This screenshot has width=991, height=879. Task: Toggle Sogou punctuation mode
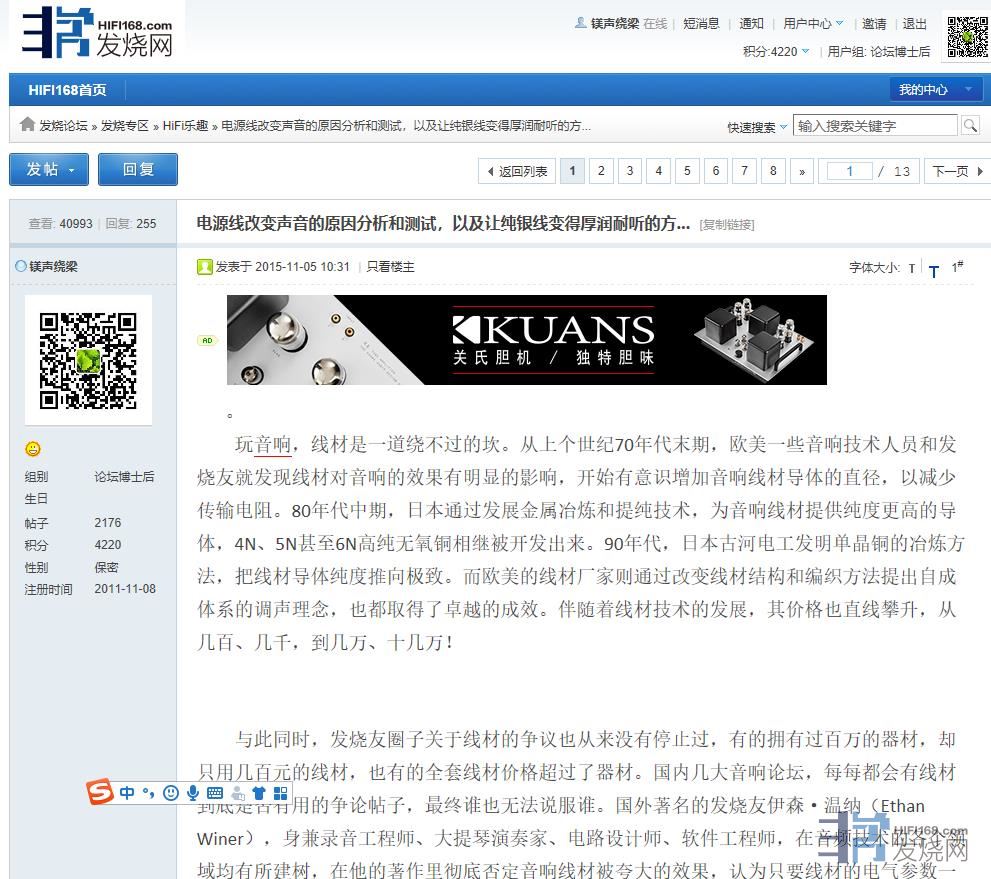149,793
